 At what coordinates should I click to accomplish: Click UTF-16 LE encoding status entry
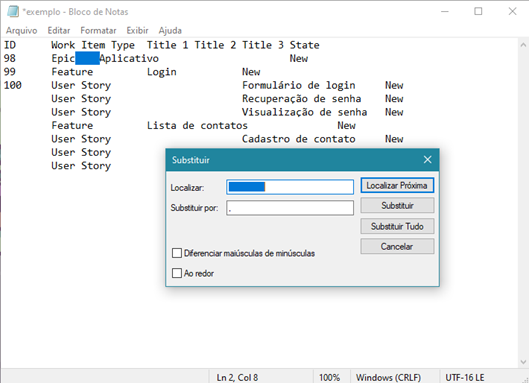[465, 377]
